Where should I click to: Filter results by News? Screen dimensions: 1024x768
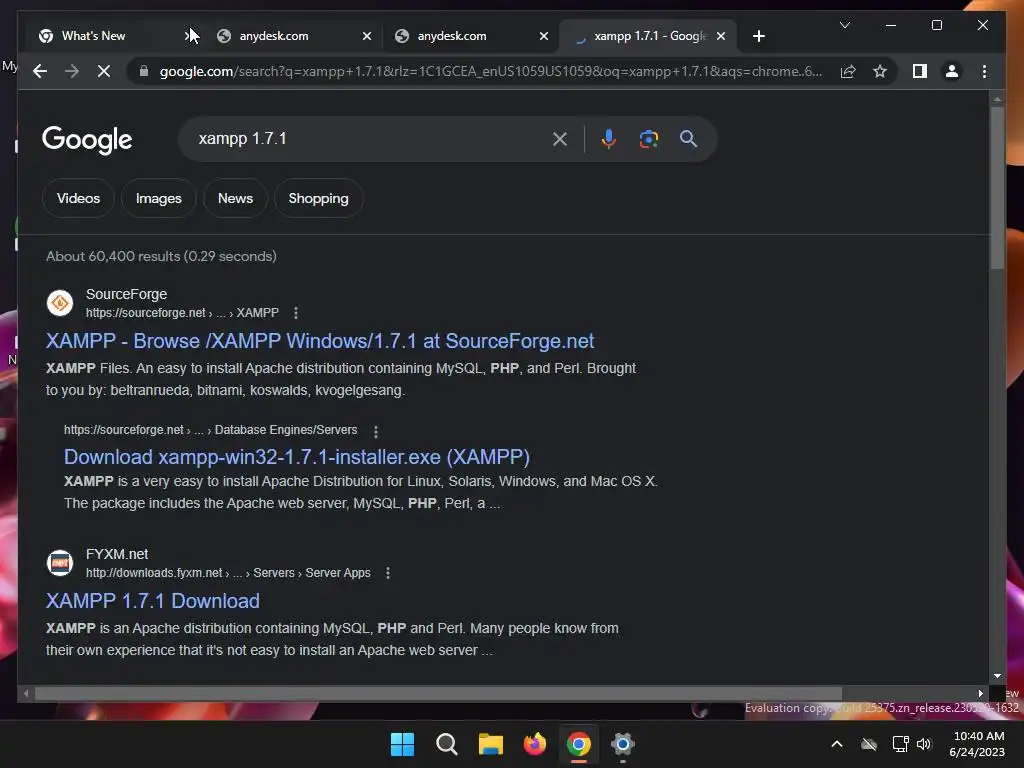pos(235,198)
